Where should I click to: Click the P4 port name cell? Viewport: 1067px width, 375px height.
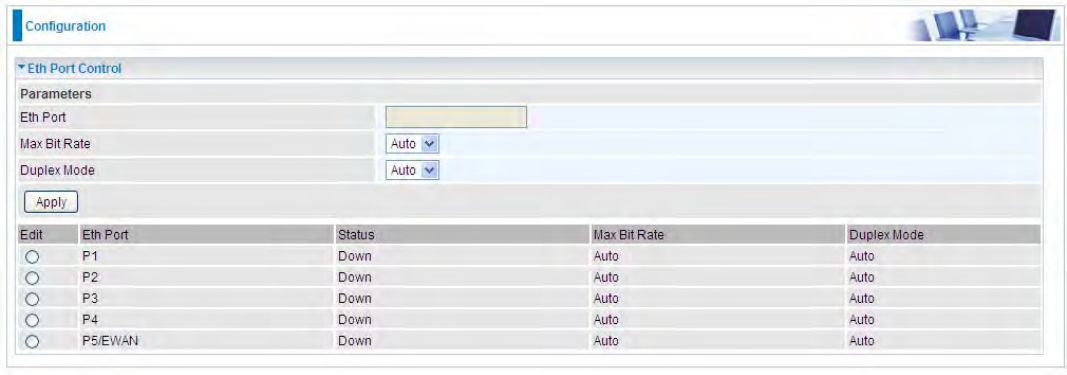91,319
